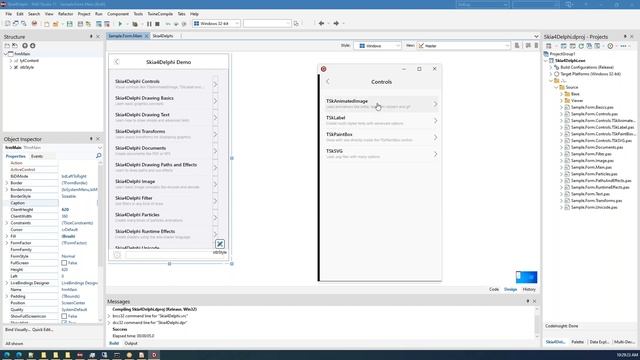Click the Bind Visually... link
The height and width of the screenshot is (360, 640).
(x=17, y=329)
